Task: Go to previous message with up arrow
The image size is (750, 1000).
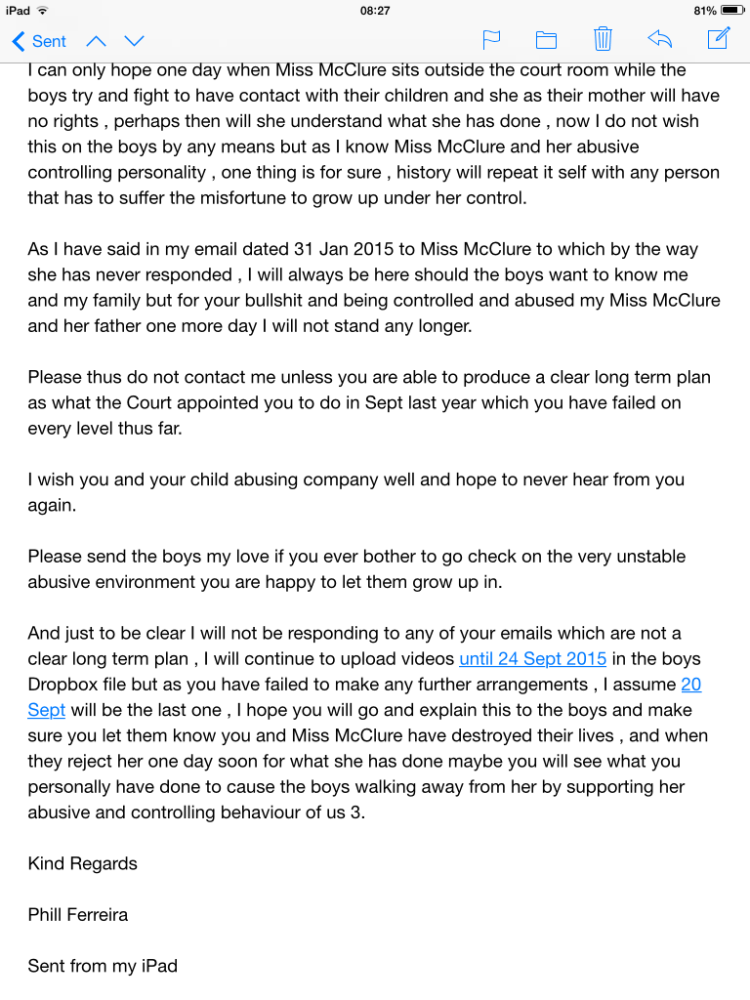Action: coord(96,41)
